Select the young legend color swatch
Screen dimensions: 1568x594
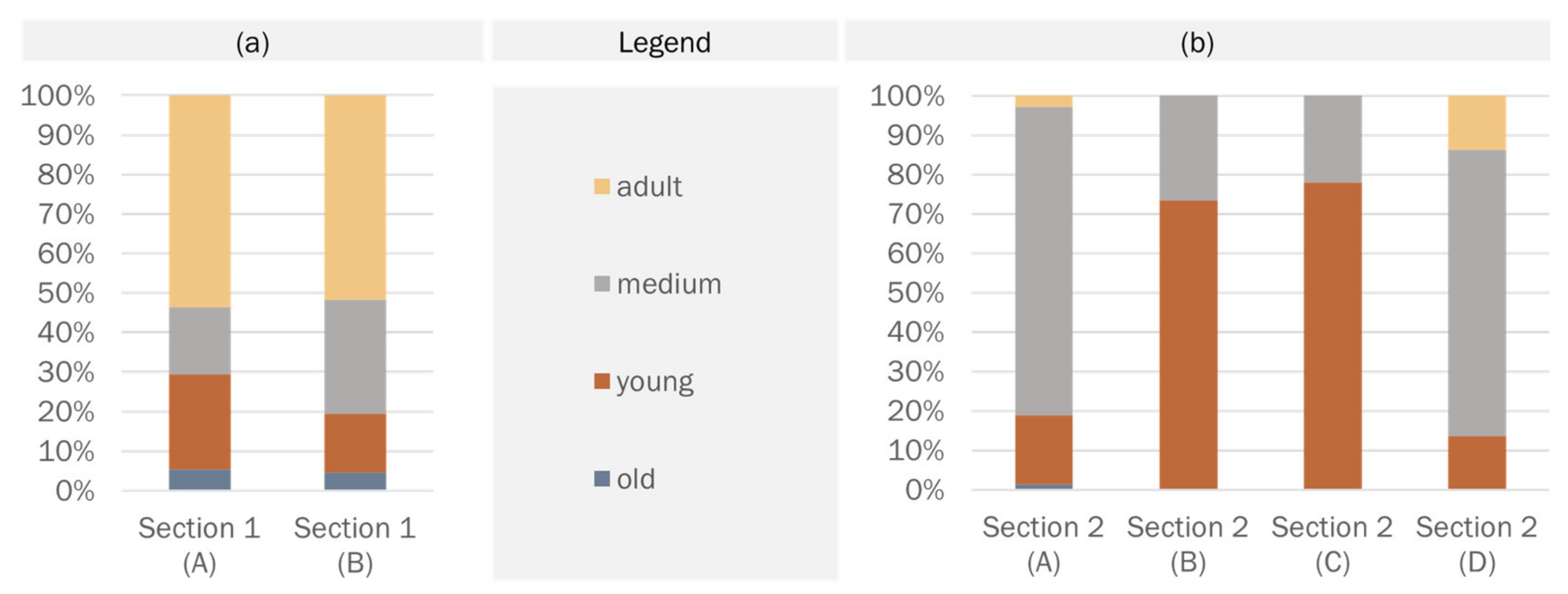coord(601,382)
